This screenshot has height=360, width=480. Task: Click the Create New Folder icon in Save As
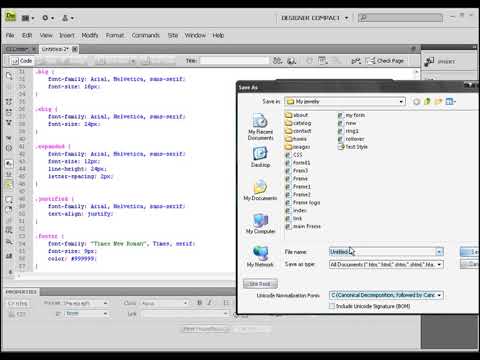pyautogui.click(x=438, y=101)
